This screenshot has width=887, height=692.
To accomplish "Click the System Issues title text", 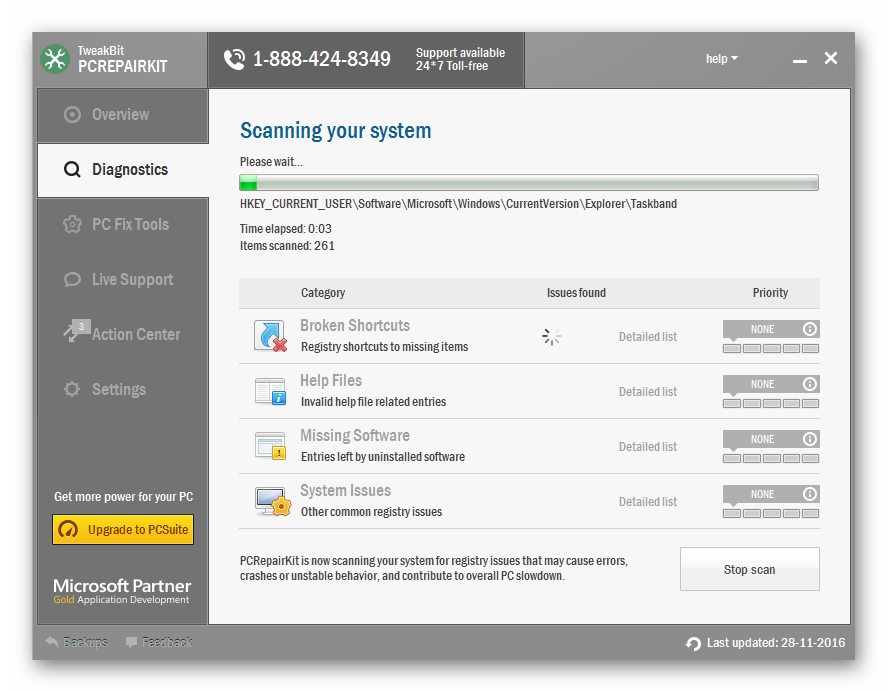I will [x=345, y=490].
